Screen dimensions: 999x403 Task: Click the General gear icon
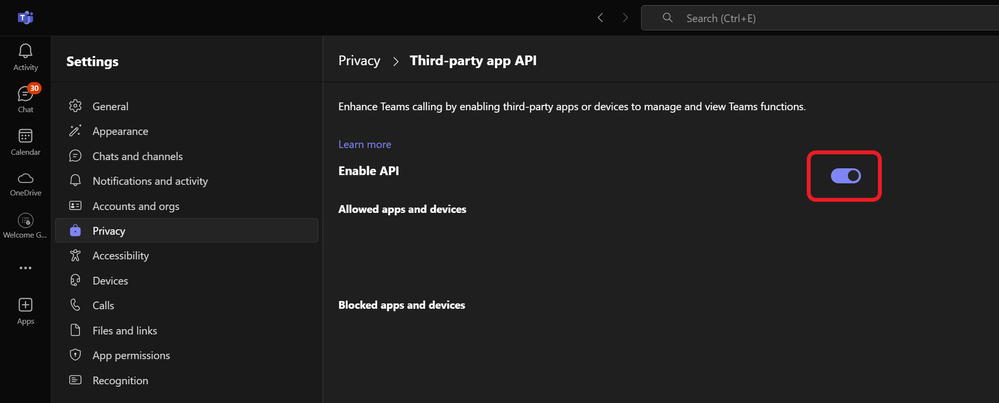75,106
